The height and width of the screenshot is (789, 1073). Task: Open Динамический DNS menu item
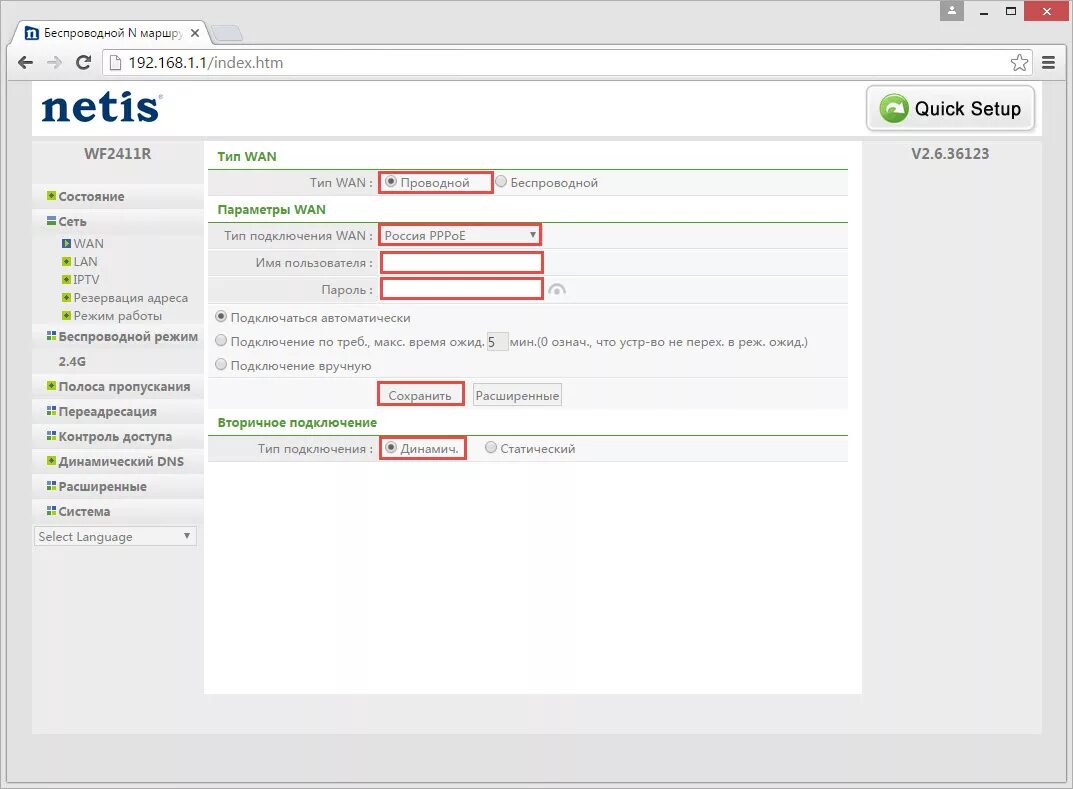click(121, 461)
